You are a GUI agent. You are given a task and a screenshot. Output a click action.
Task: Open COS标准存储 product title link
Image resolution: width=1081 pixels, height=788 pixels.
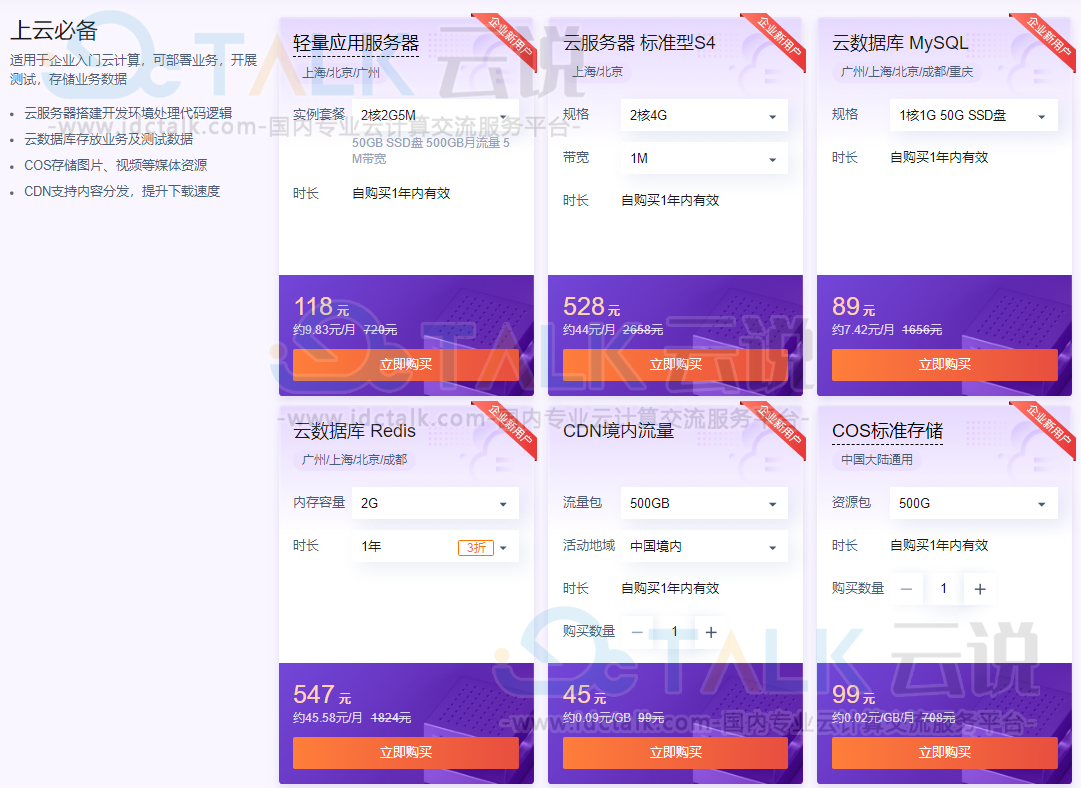click(887, 431)
